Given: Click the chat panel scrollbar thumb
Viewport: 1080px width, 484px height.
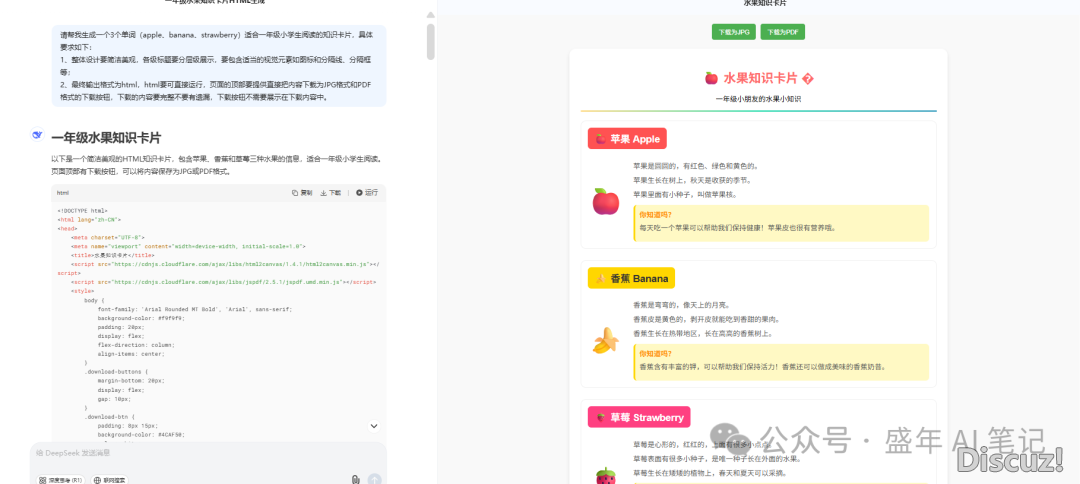Looking at the screenshot, I should click(430, 41).
